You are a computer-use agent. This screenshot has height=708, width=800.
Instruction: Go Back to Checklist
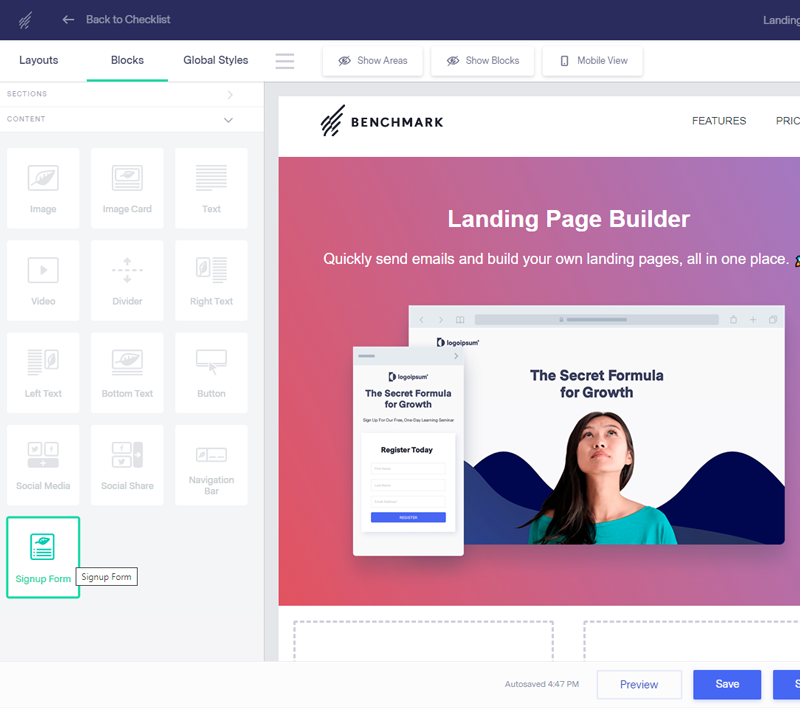pos(116,20)
